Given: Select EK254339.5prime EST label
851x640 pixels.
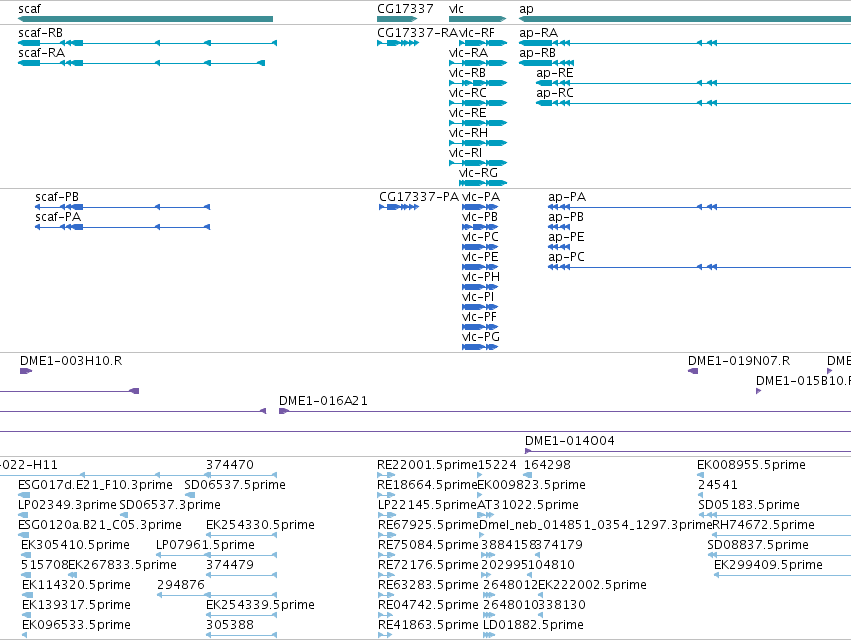Looking at the screenshot, I should click(x=261, y=605).
